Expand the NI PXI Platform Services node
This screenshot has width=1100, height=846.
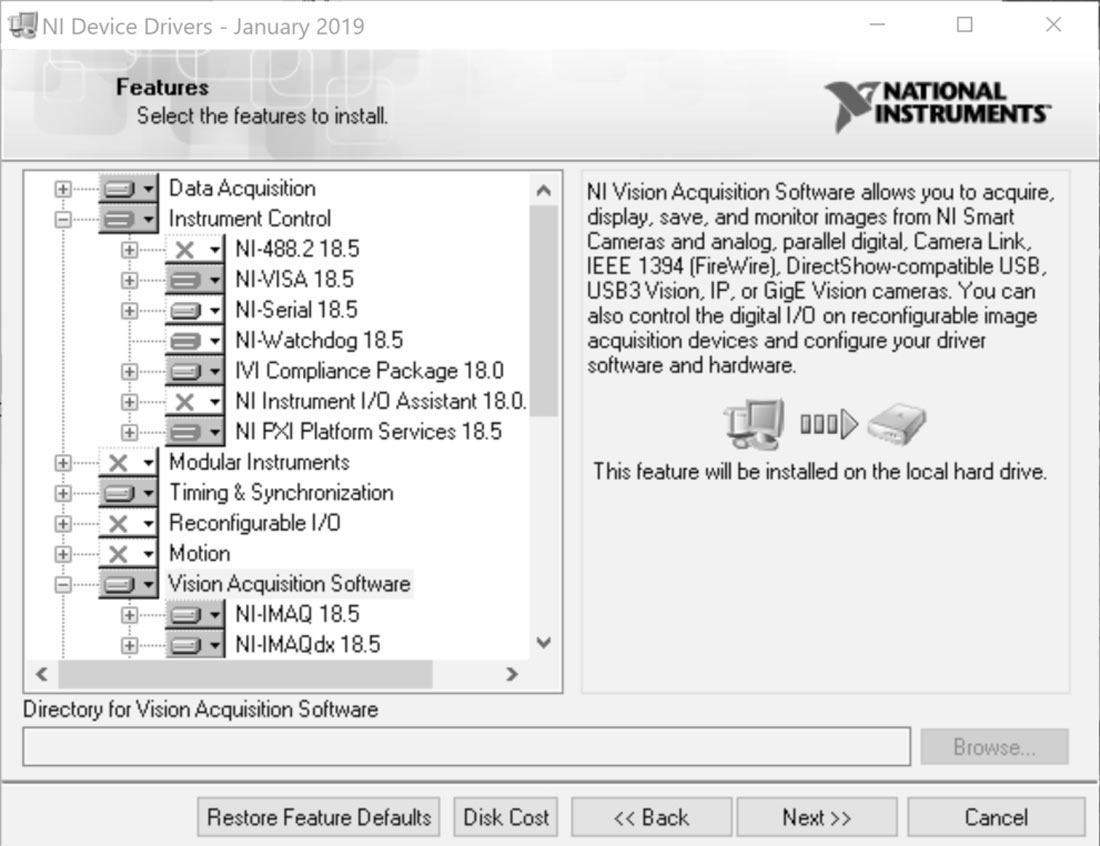pos(129,432)
